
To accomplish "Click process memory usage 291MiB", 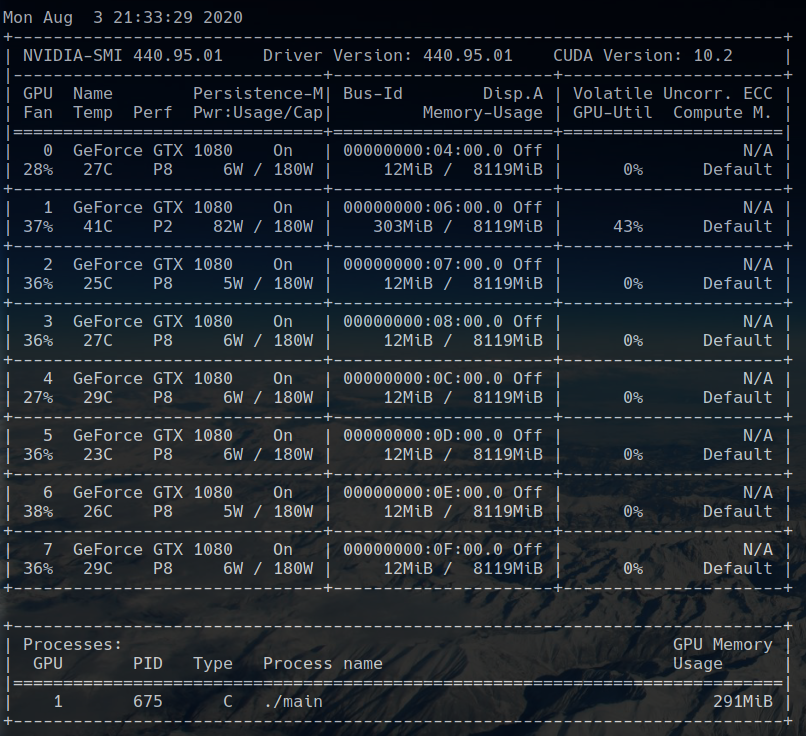I will tap(743, 702).
